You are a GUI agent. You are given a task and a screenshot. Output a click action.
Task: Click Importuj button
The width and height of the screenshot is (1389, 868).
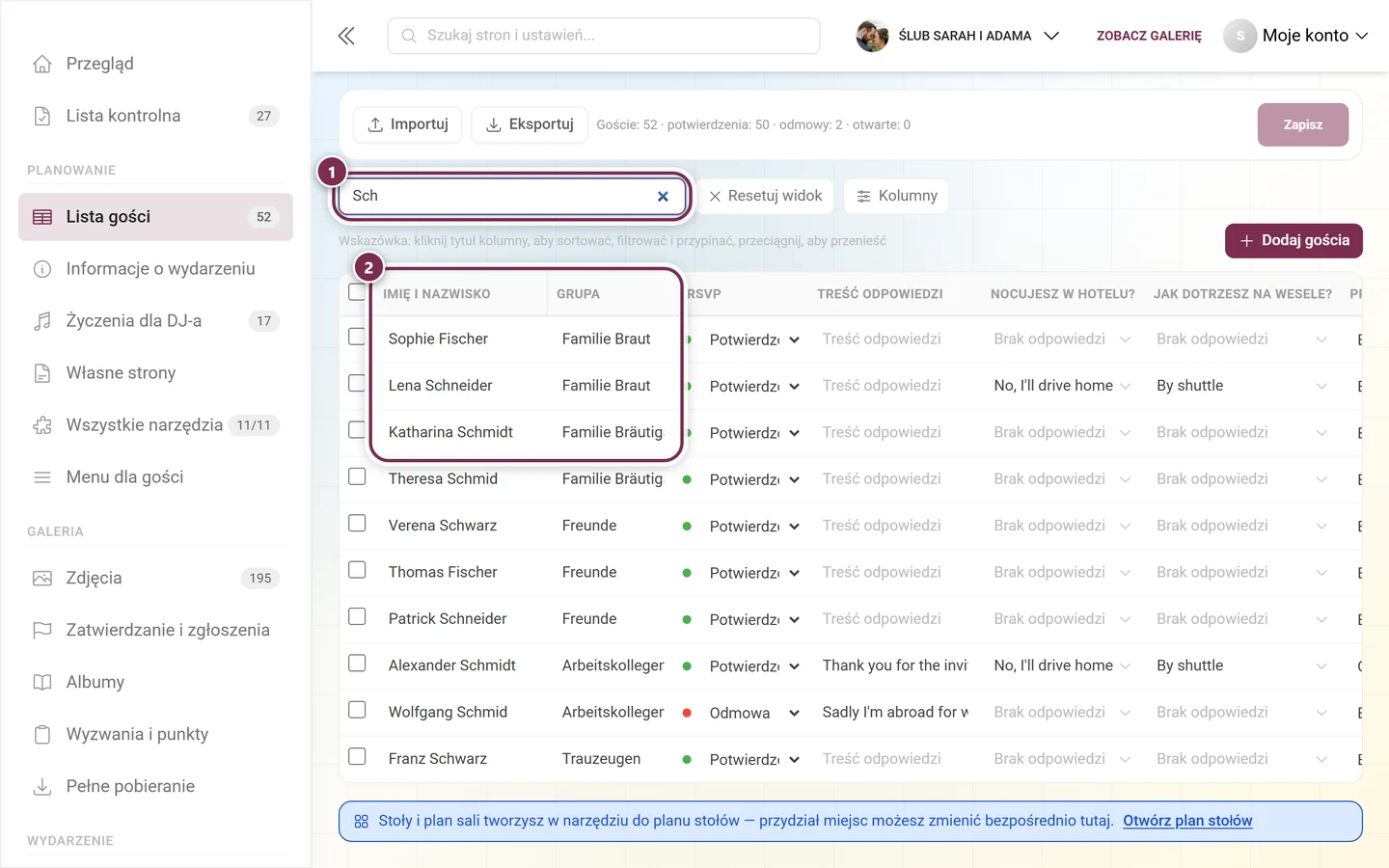[407, 124]
